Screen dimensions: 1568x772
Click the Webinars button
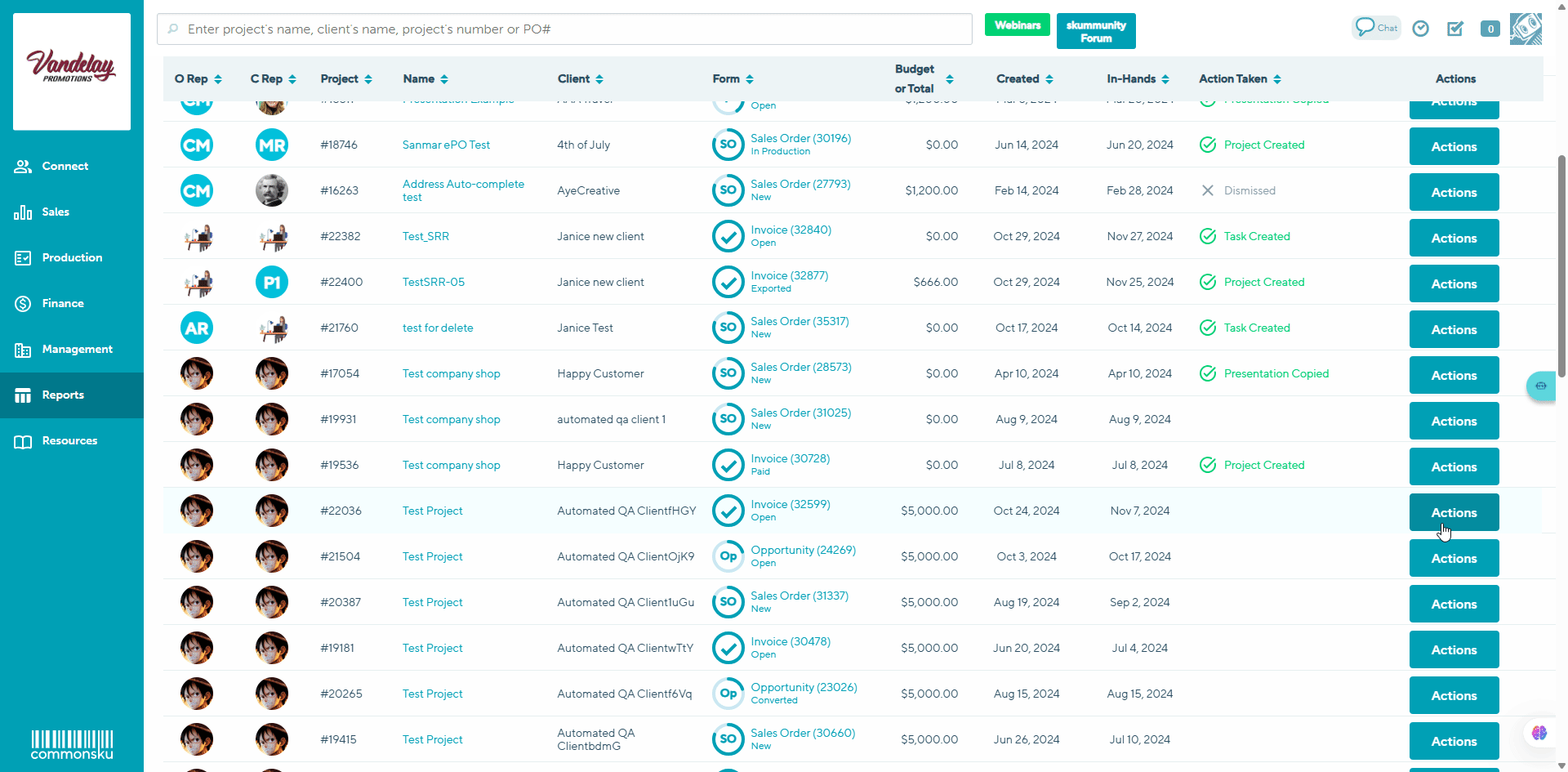click(1018, 25)
